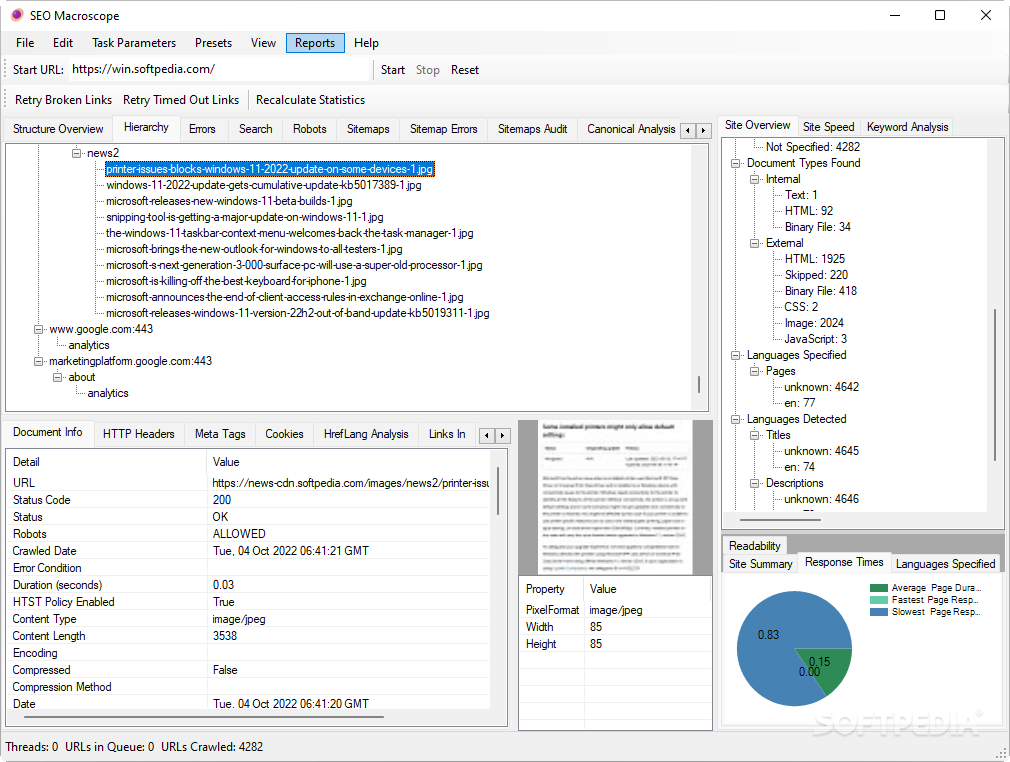Viewport: 1010px width, 762px height.
Task: Click the SEO Macroscope app icon
Action: click(x=17, y=15)
